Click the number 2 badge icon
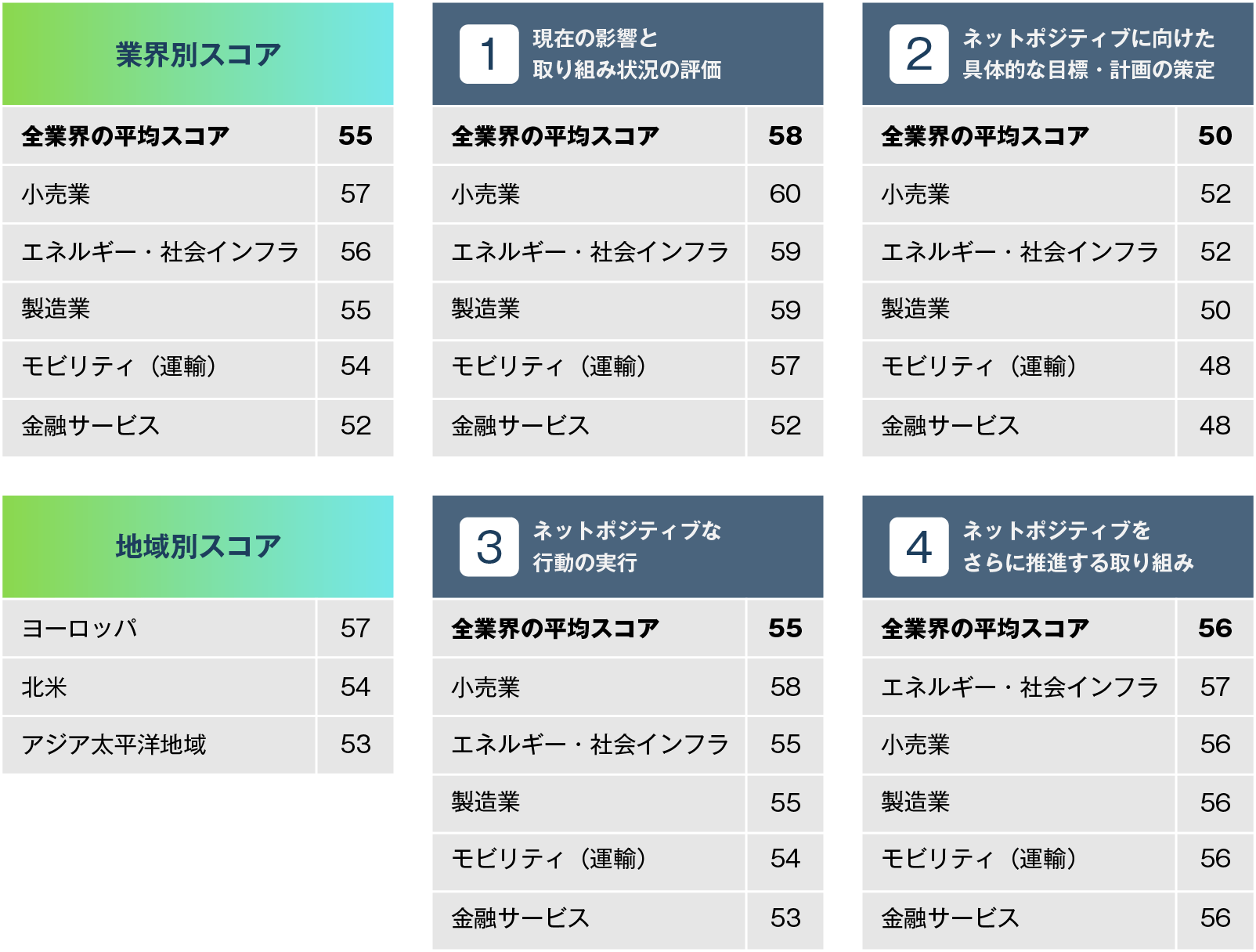The width and height of the screenshot is (1256, 952). coord(919,54)
